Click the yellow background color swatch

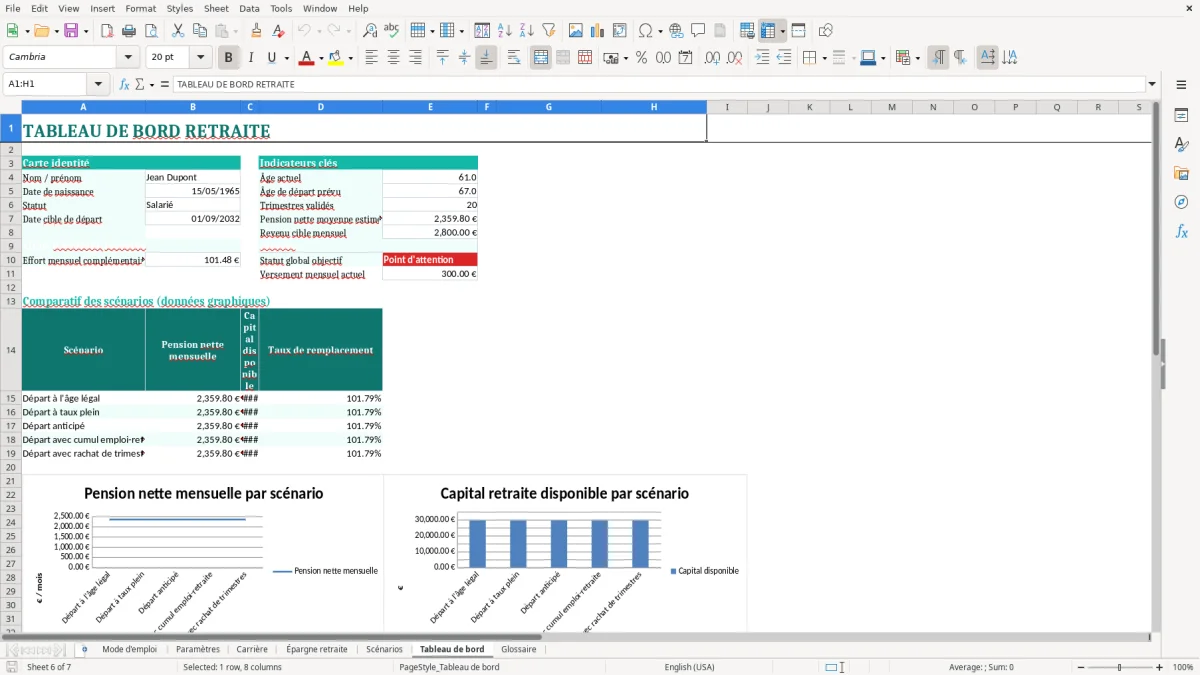pyautogui.click(x=336, y=58)
